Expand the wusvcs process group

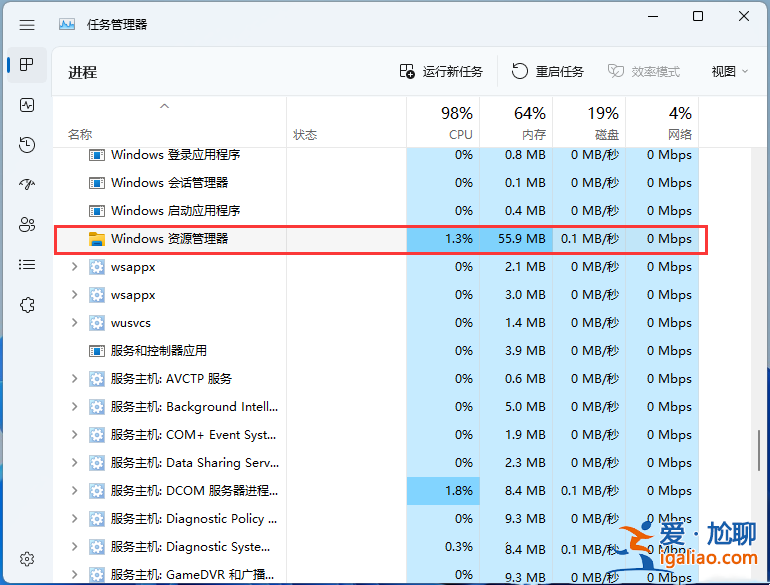tap(75, 323)
